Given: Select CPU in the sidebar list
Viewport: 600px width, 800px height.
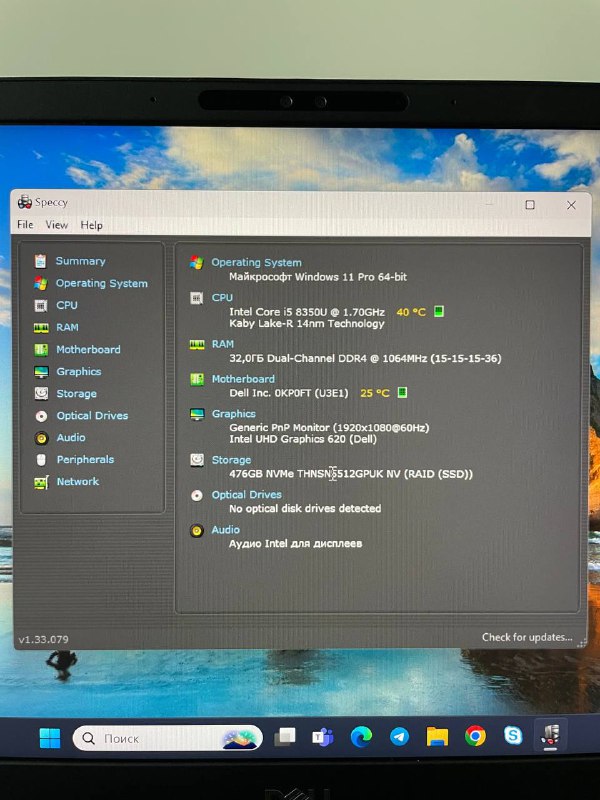Looking at the screenshot, I should 67,305.
